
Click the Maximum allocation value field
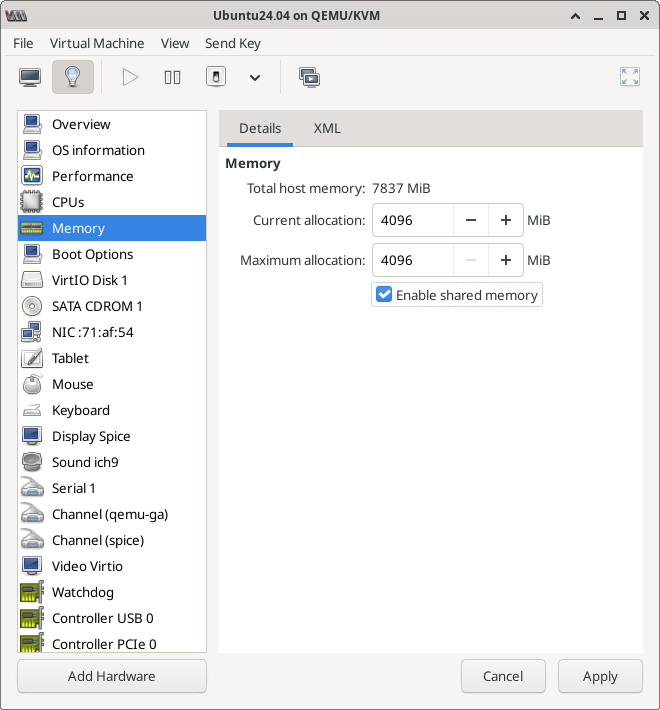413,260
